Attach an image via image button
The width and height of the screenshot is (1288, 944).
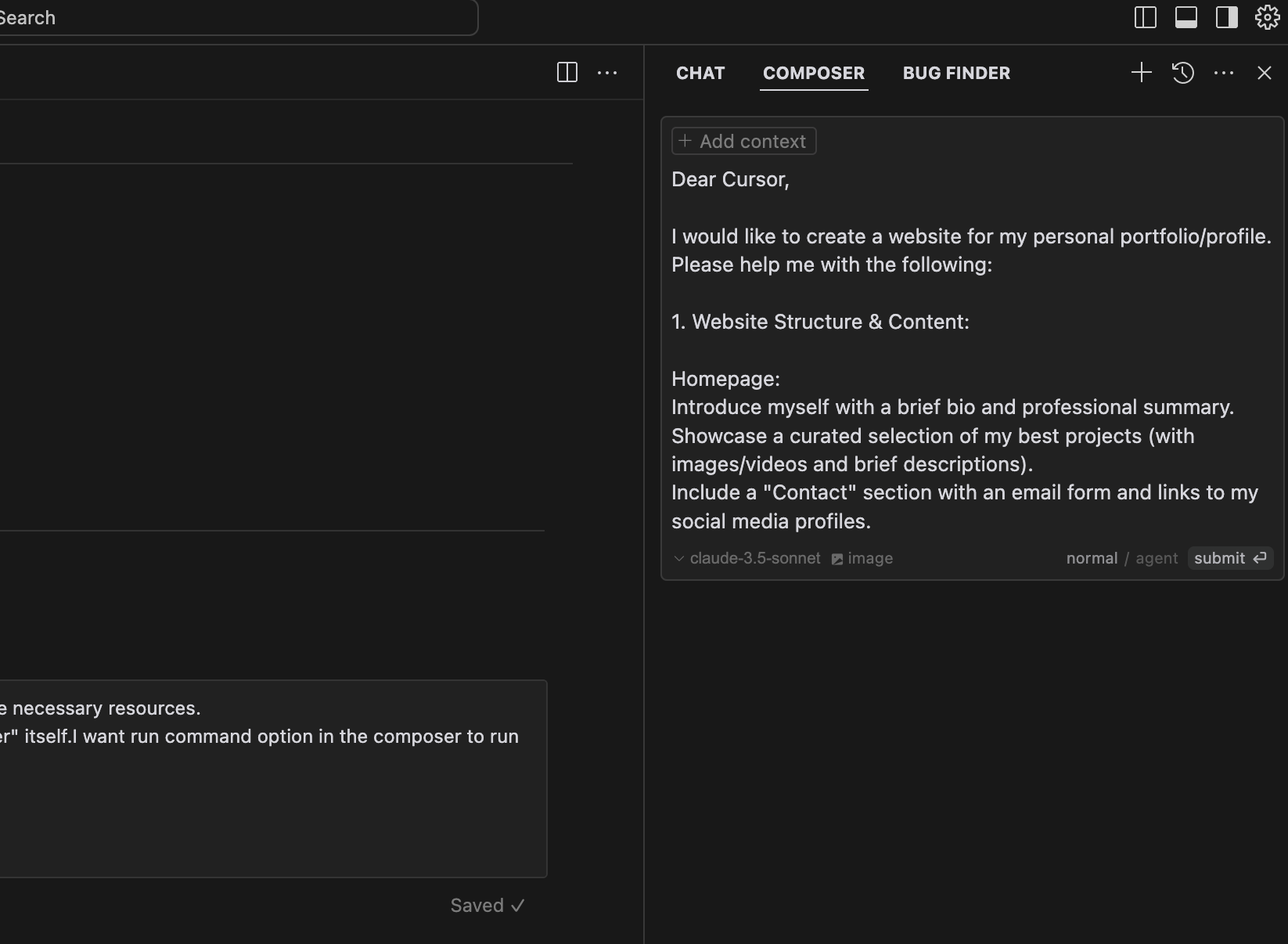pyautogui.click(x=862, y=558)
